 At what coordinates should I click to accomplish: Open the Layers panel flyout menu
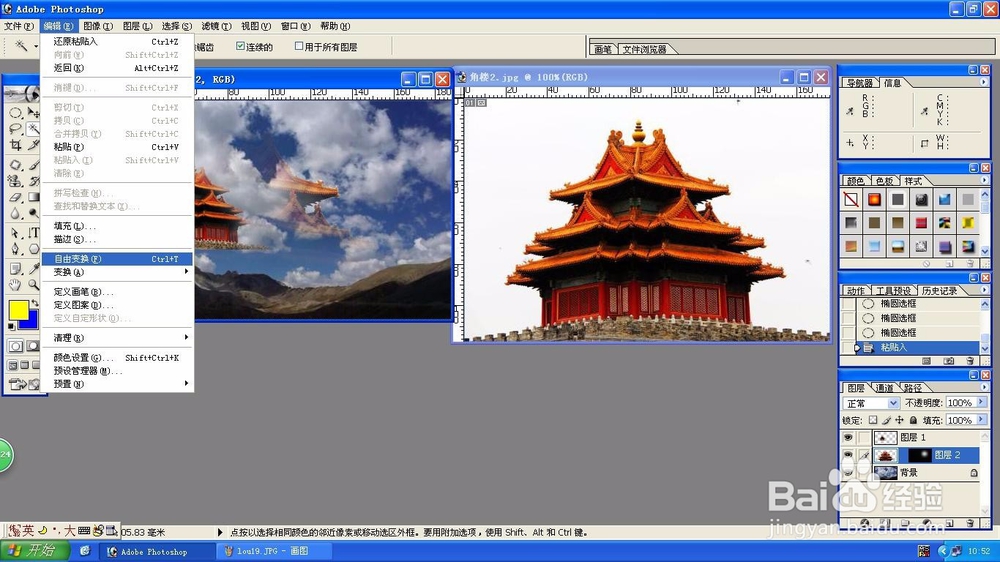pyautogui.click(x=984, y=387)
